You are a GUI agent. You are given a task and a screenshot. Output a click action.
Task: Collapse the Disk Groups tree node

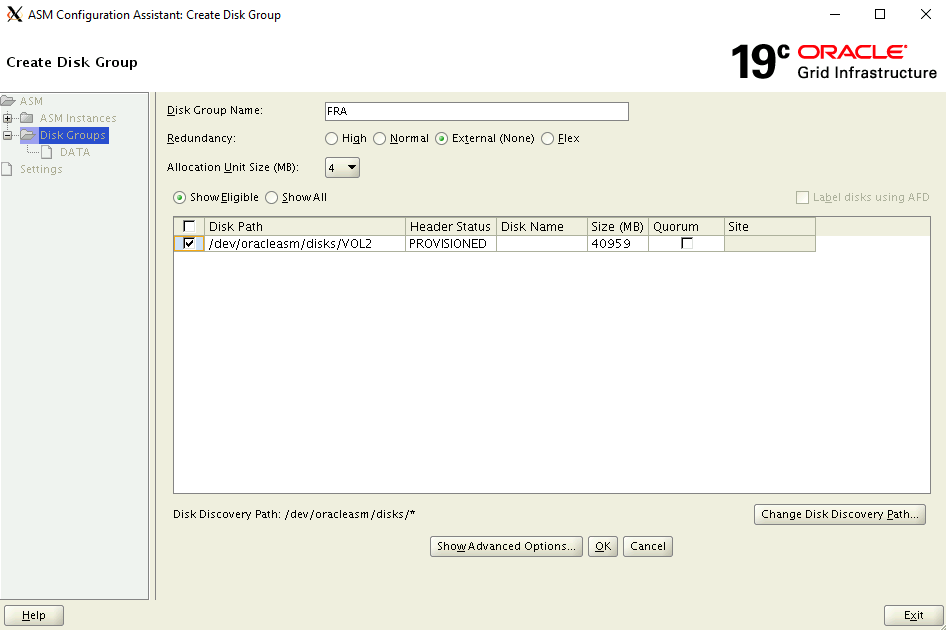tap(7, 135)
